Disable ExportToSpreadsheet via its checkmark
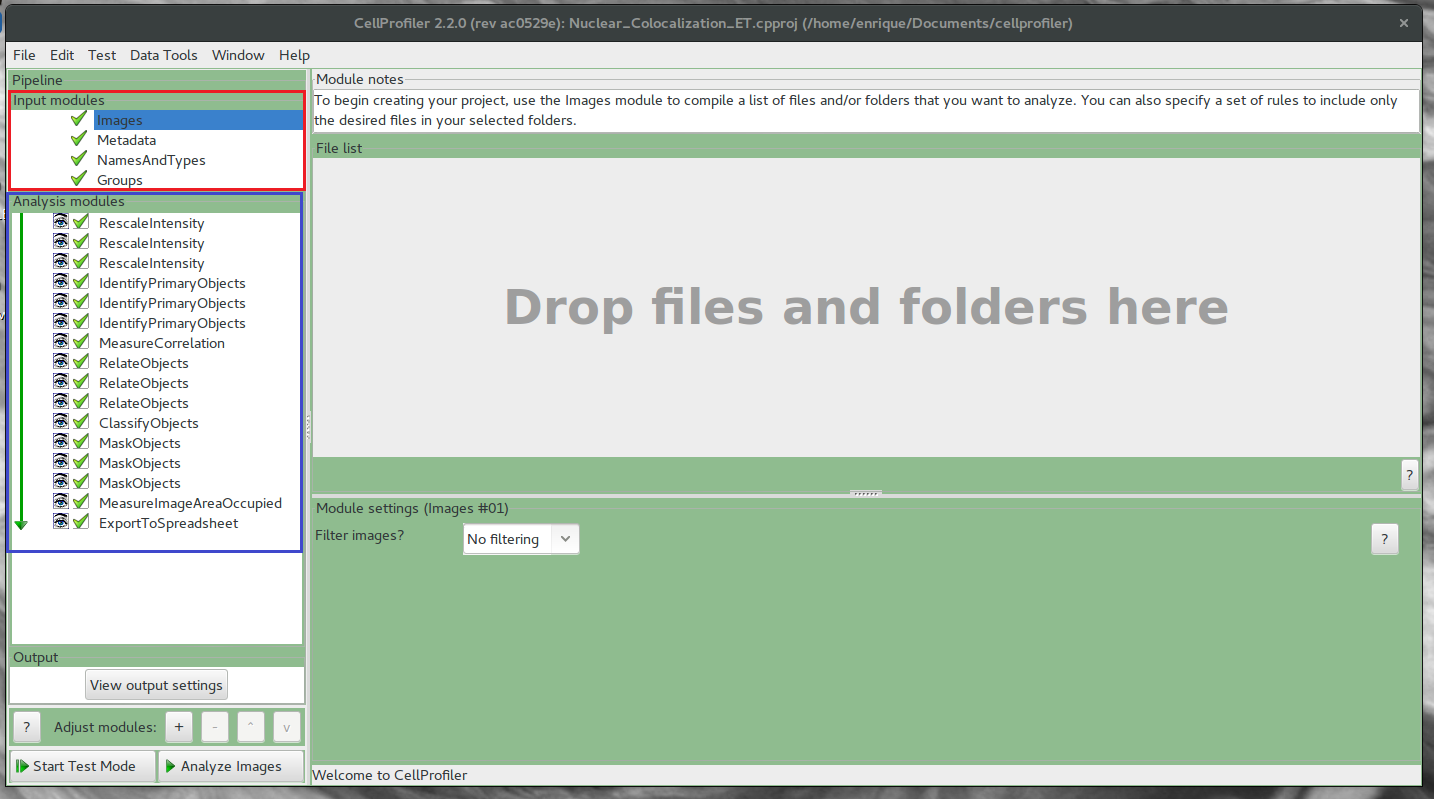The image size is (1434, 799). 81,522
